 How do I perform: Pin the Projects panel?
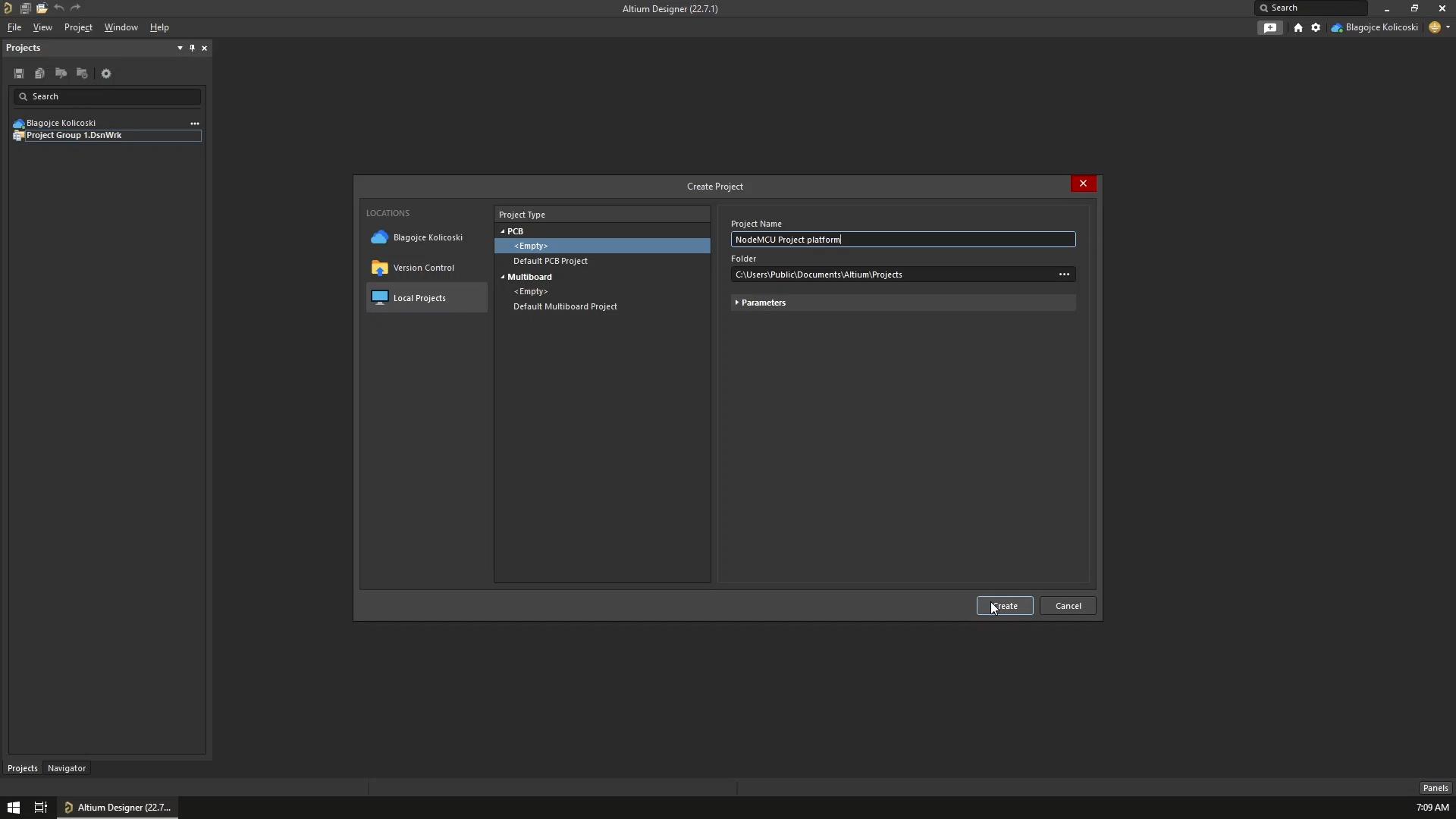pos(192,48)
